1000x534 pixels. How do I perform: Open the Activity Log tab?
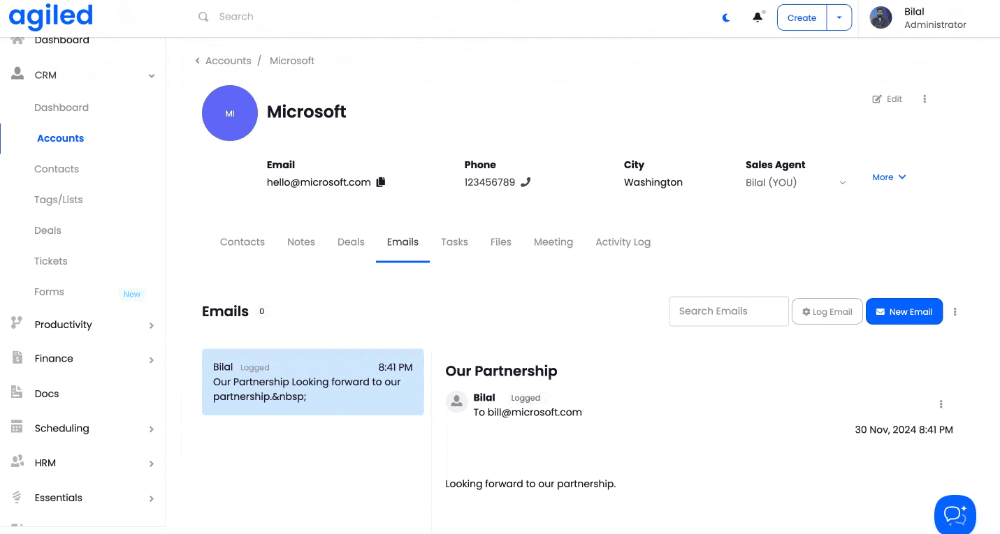coord(623,242)
